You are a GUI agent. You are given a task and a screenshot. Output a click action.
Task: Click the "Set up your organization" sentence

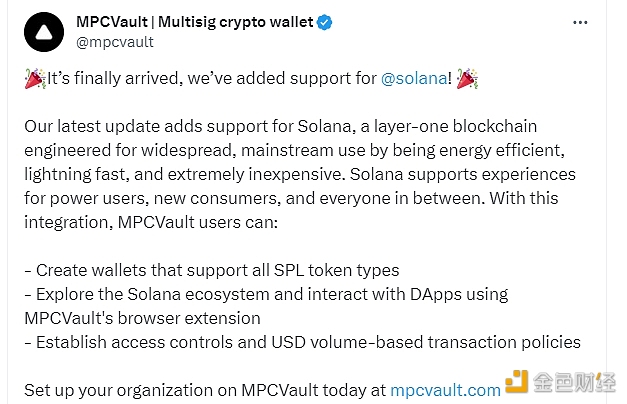click(262, 390)
